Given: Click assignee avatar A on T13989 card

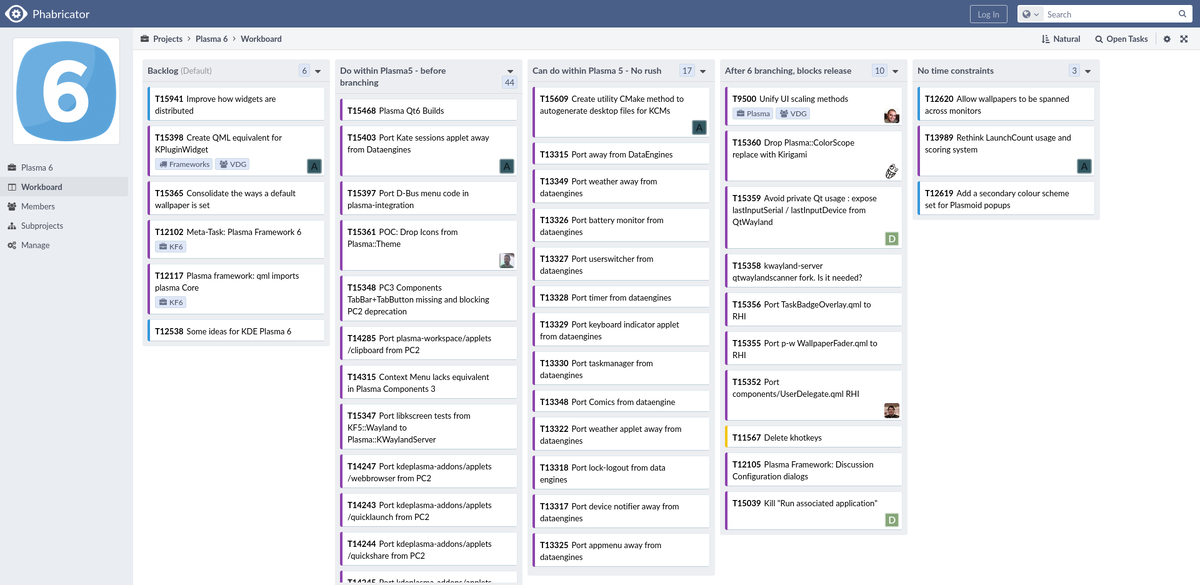Looking at the screenshot, I should click(1084, 166).
